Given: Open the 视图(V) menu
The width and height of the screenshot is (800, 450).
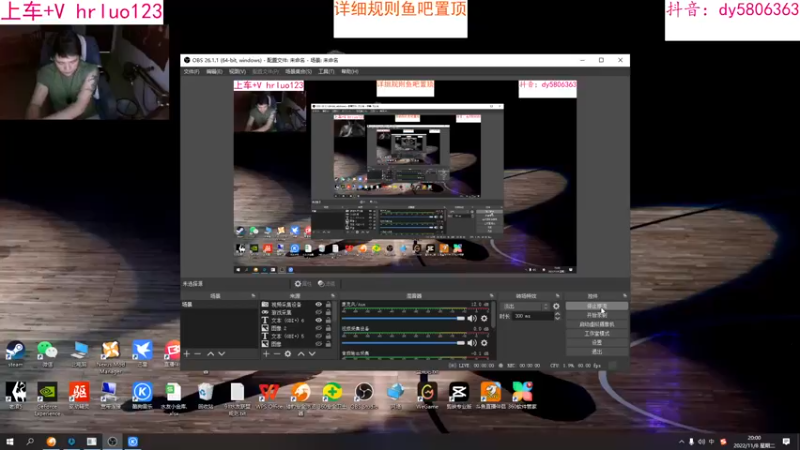Looking at the screenshot, I should coord(237,72).
